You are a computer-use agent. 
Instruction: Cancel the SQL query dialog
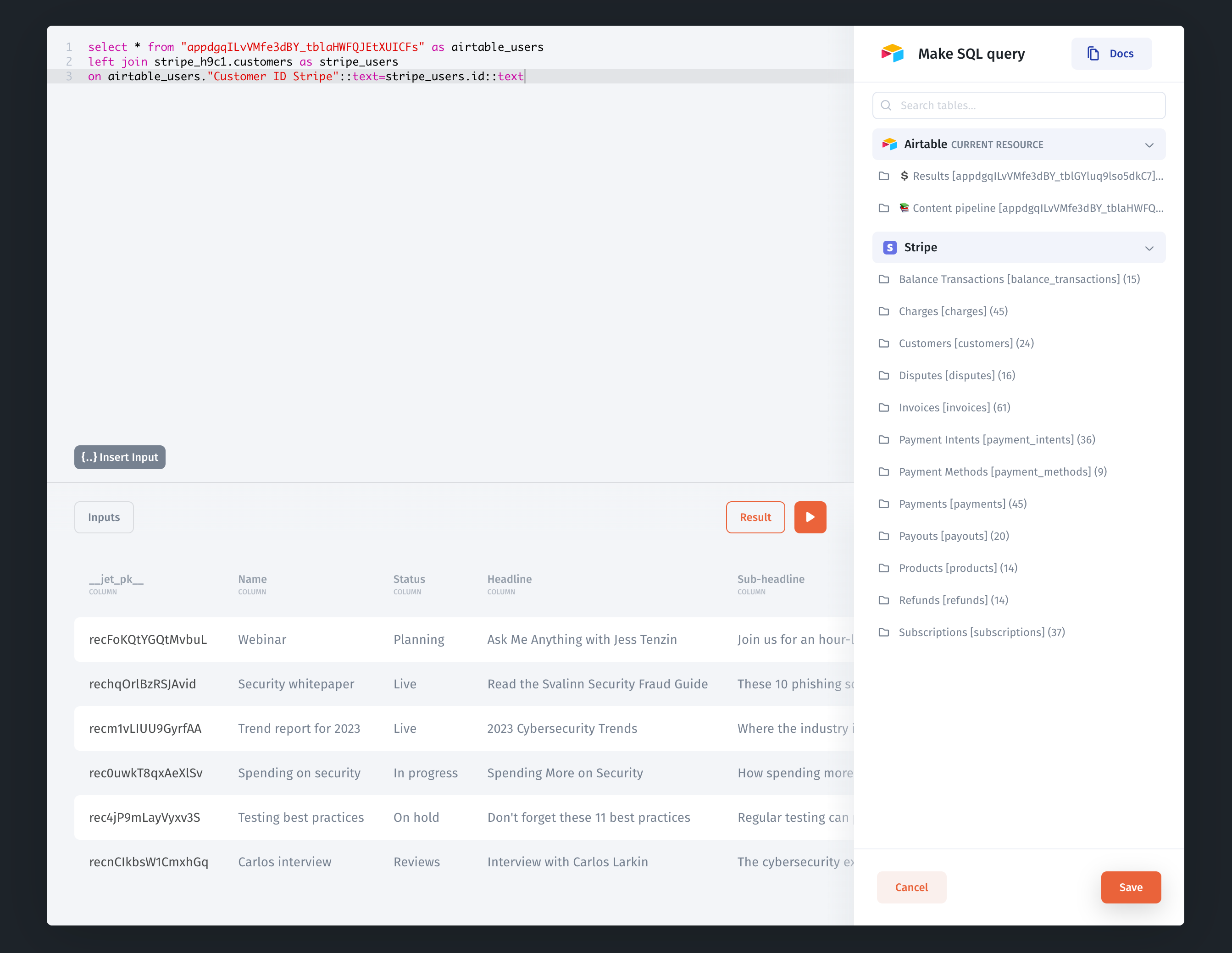pos(911,887)
